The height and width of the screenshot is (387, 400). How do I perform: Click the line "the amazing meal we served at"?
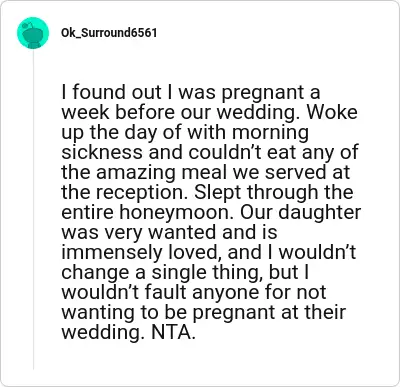206,172
